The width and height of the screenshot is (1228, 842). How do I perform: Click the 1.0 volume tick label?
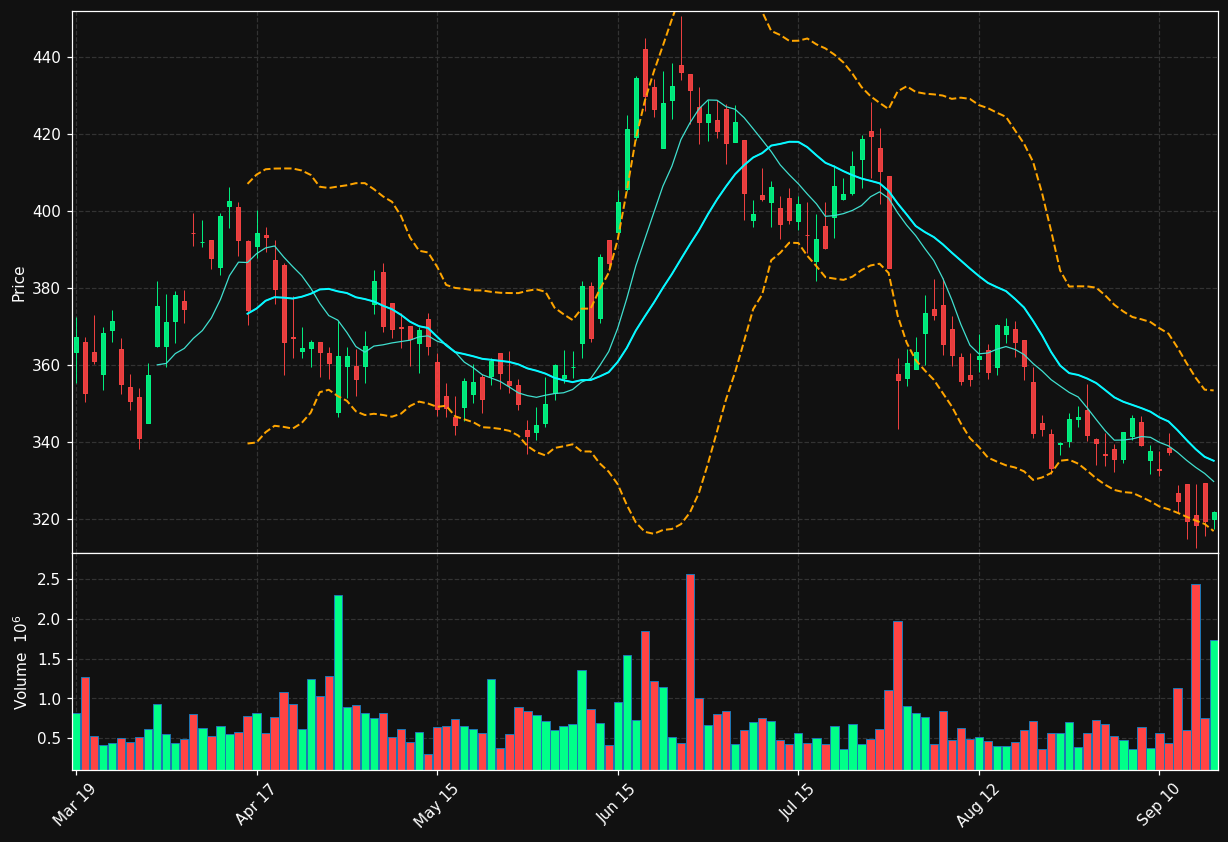pos(50,699)
